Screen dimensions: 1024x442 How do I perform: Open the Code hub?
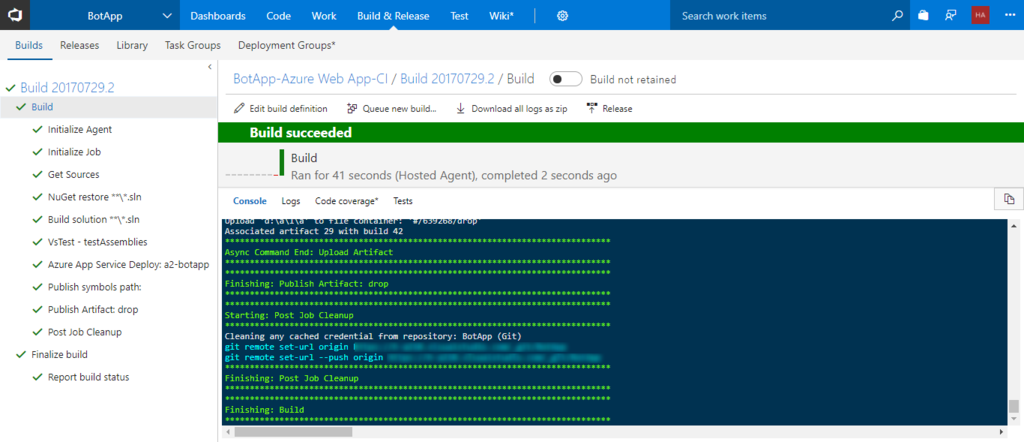coord(279,16)
